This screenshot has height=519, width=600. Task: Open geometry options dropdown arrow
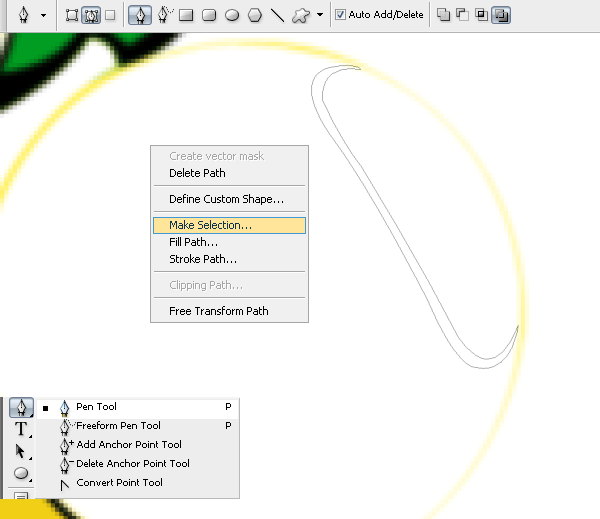320,15
